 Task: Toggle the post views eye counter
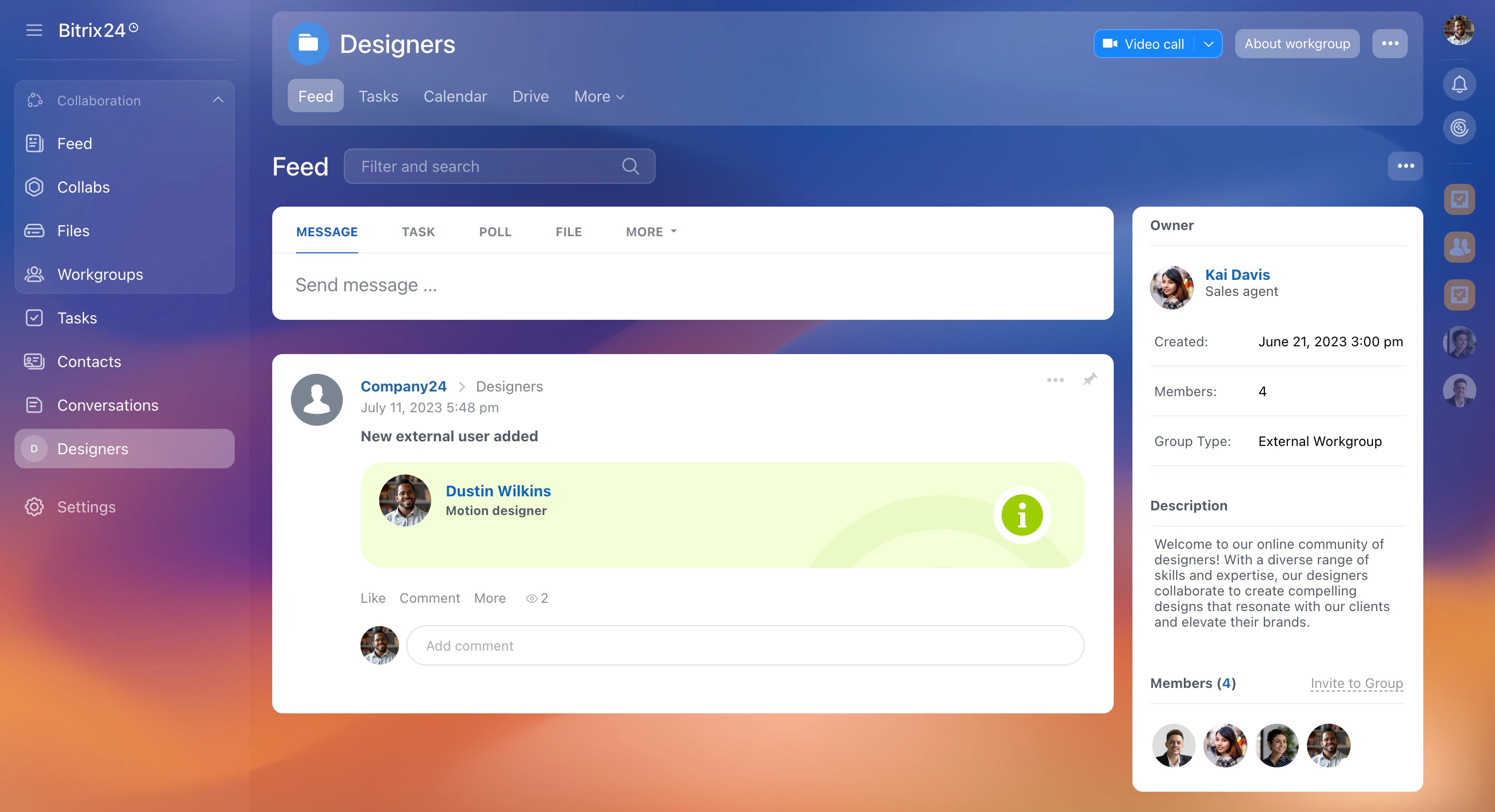tap(536, 598)
